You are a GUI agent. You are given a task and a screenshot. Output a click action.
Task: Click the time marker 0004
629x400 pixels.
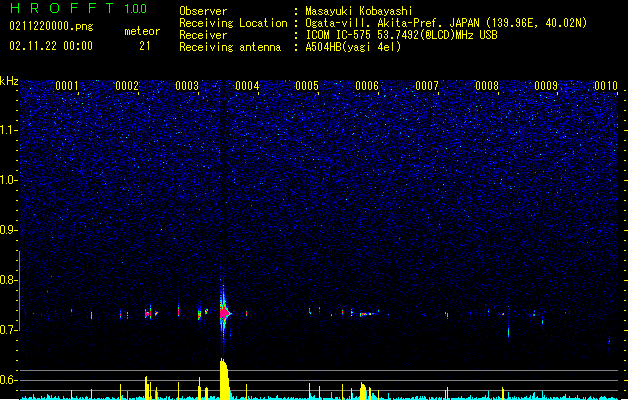point(247,86)
